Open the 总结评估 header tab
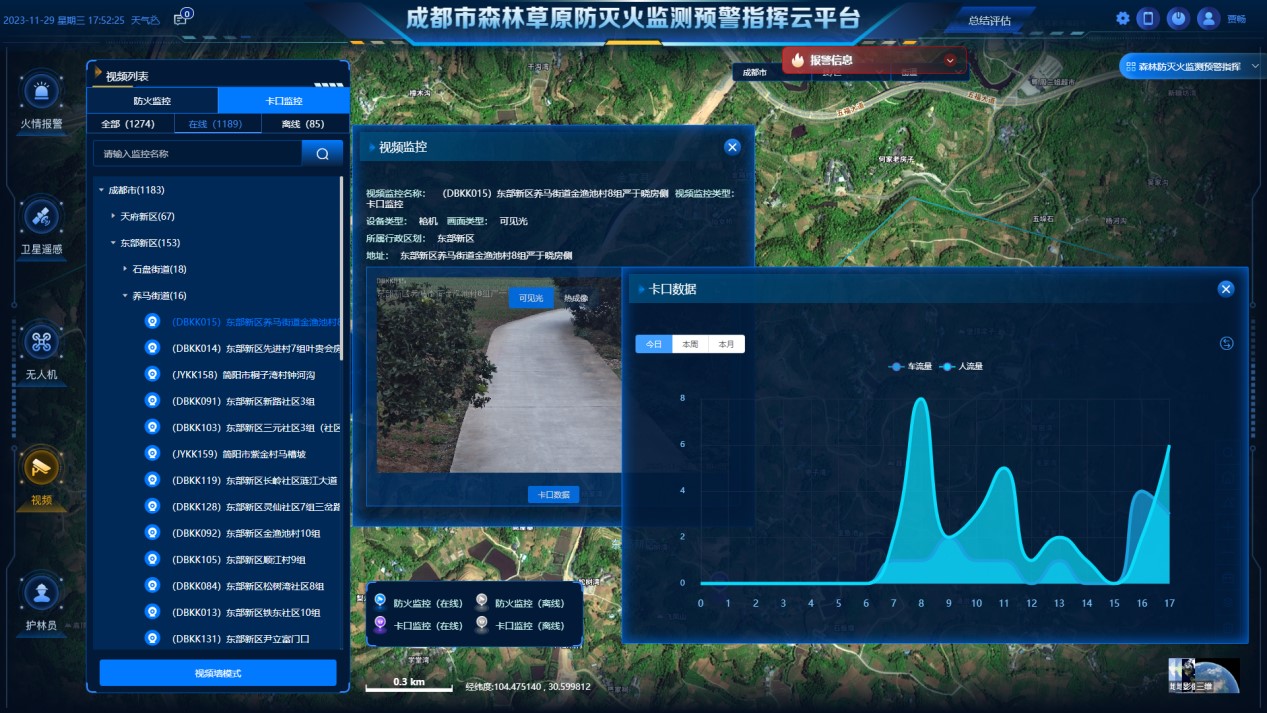 click(x=990, y=21)
